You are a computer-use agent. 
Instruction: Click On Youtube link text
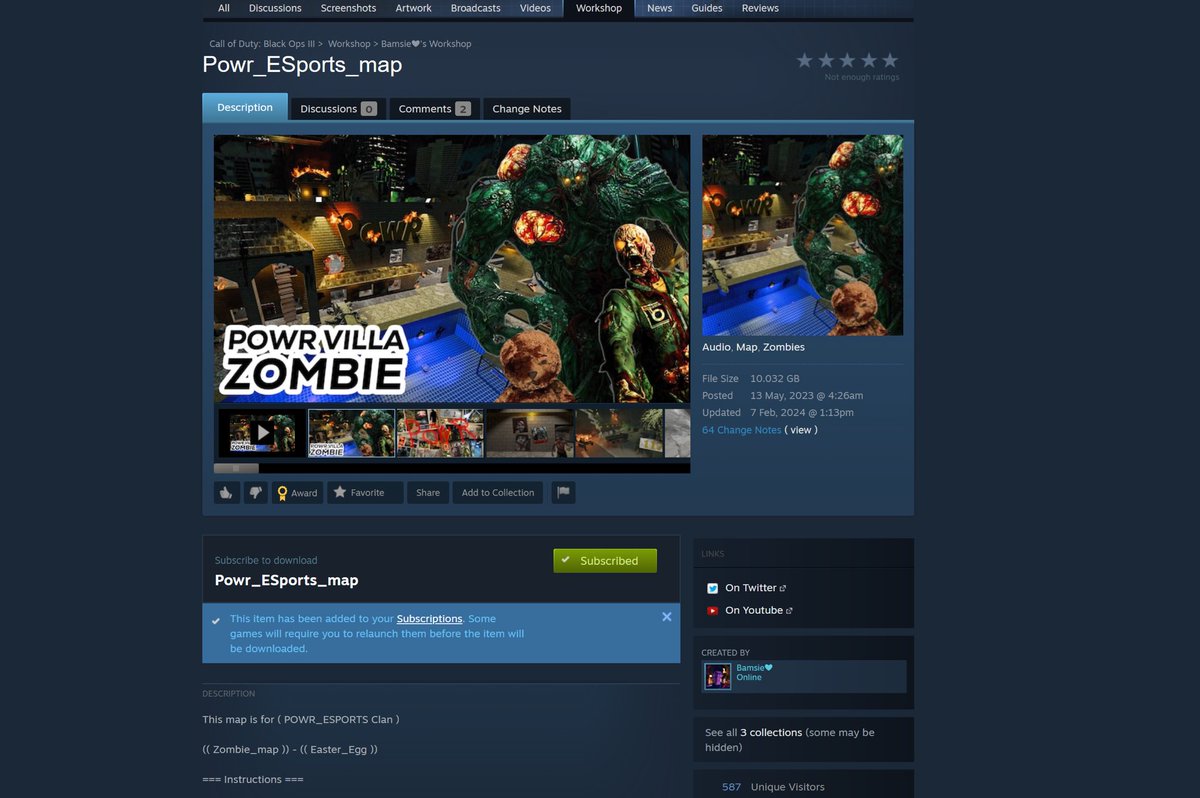(754, 610)
